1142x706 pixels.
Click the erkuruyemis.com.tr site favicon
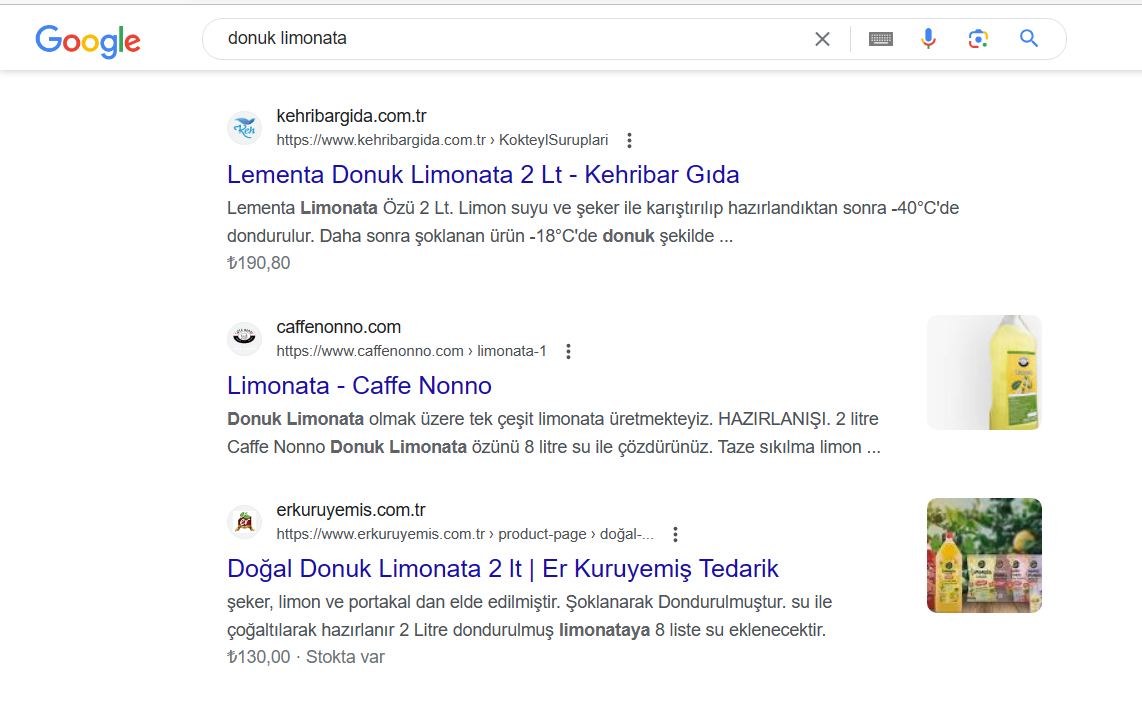pyautogui.click(x=245, y=522)
